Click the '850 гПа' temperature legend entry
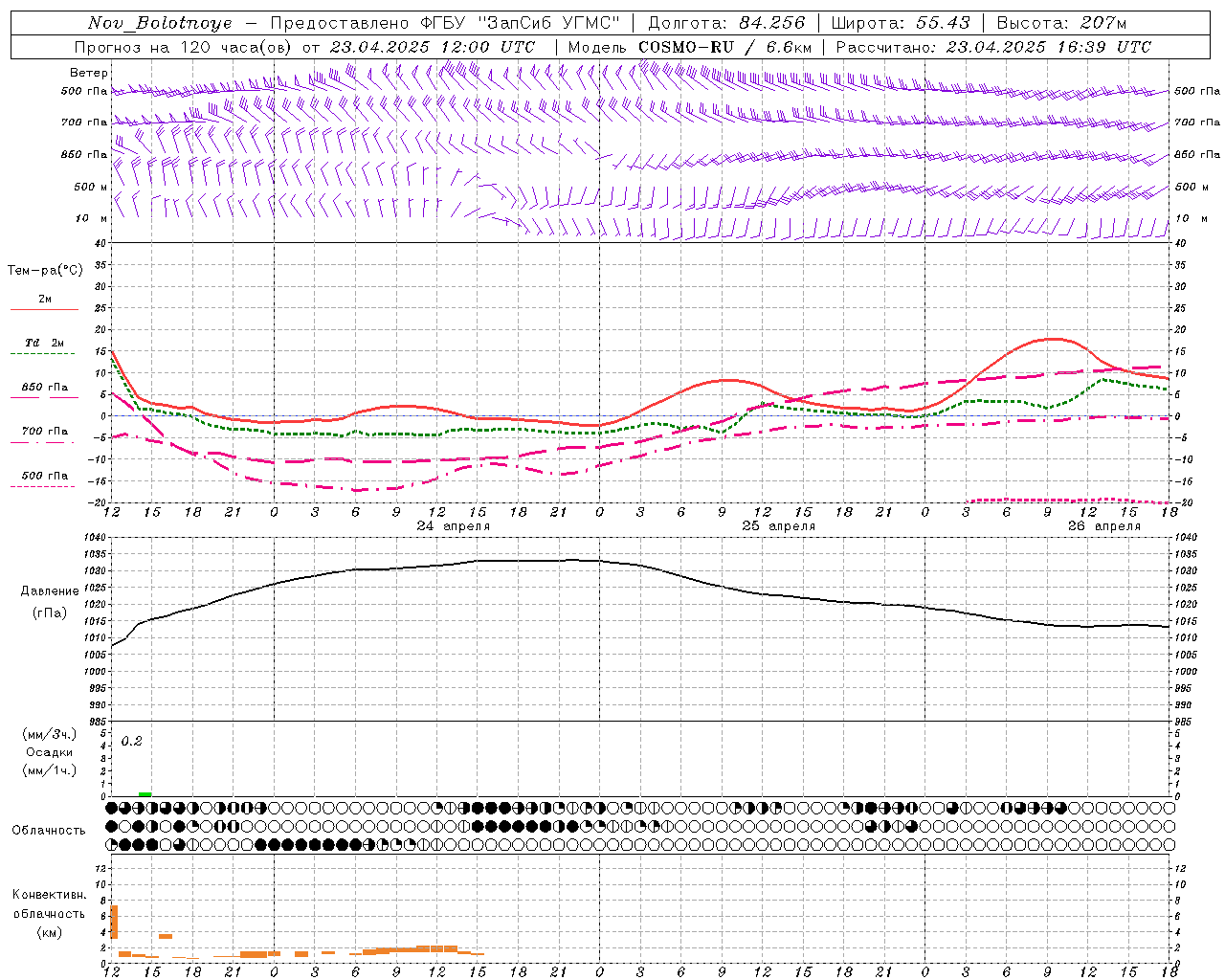This screenshot has height=980, width=1225. 45,388
